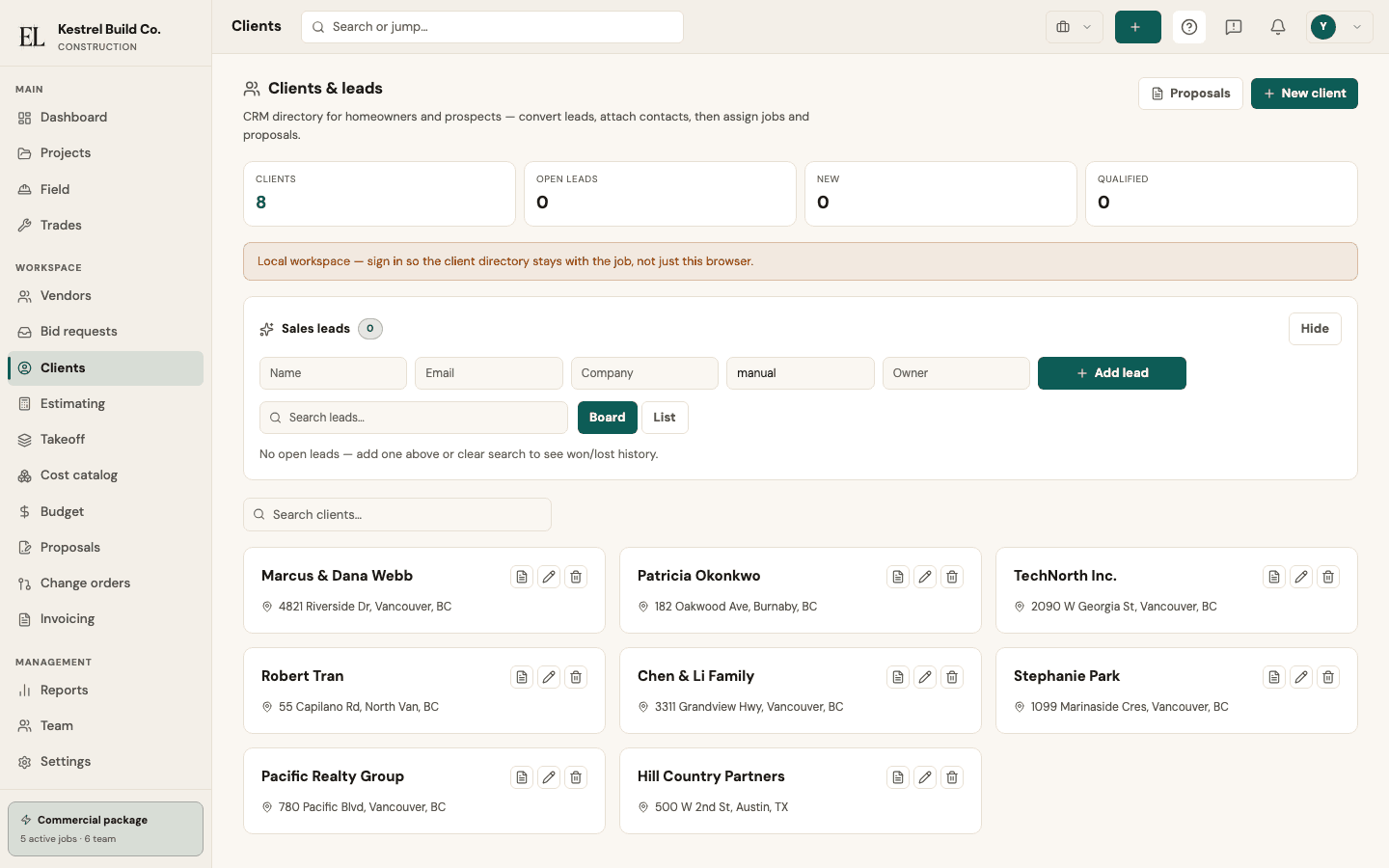Click the green quick-add plus button
Viewport: 1389px width, 868px height.
click(1138, 27)
